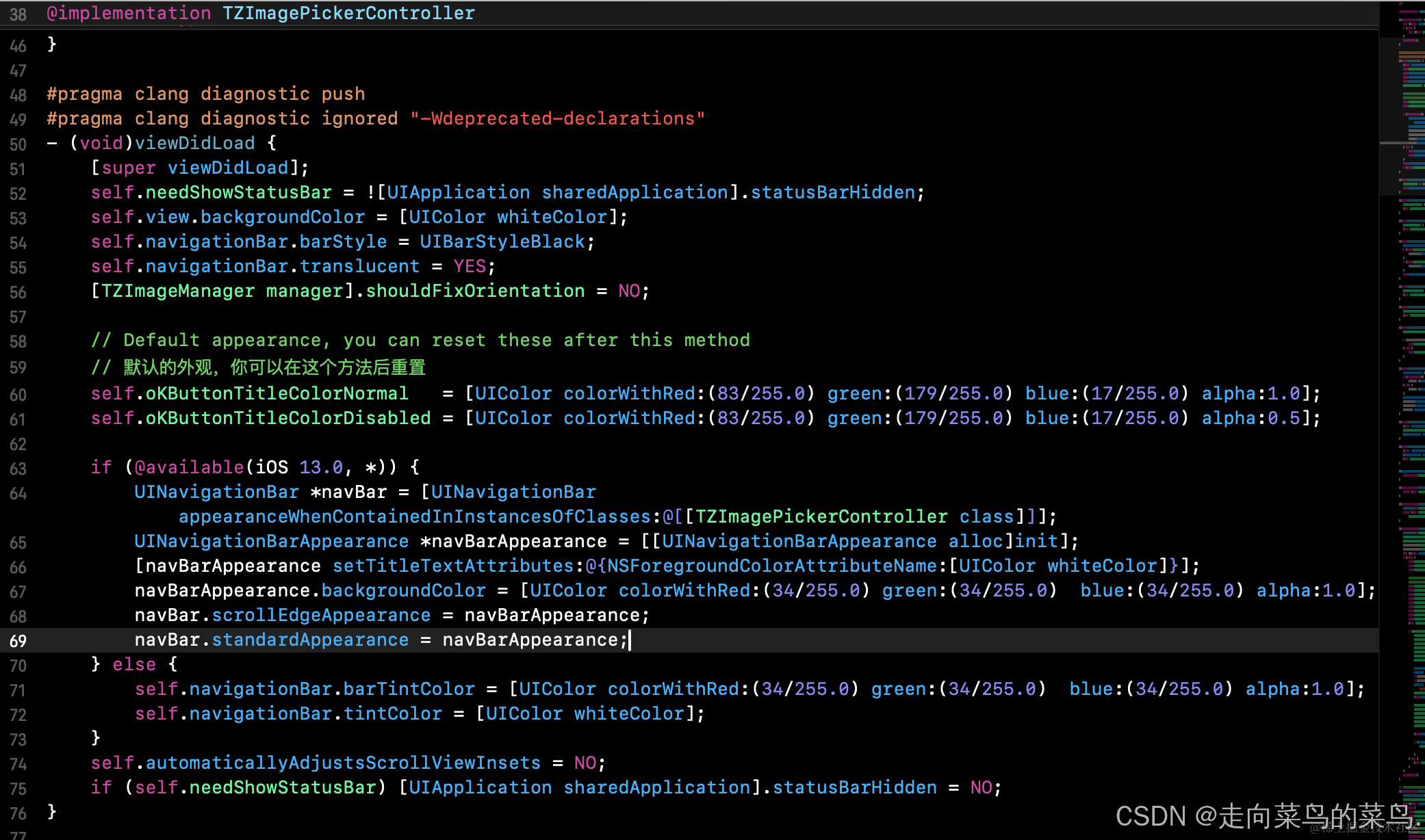
Task: Click the sticky @implementation TZImagePickerController header
Action: (260, 13)
